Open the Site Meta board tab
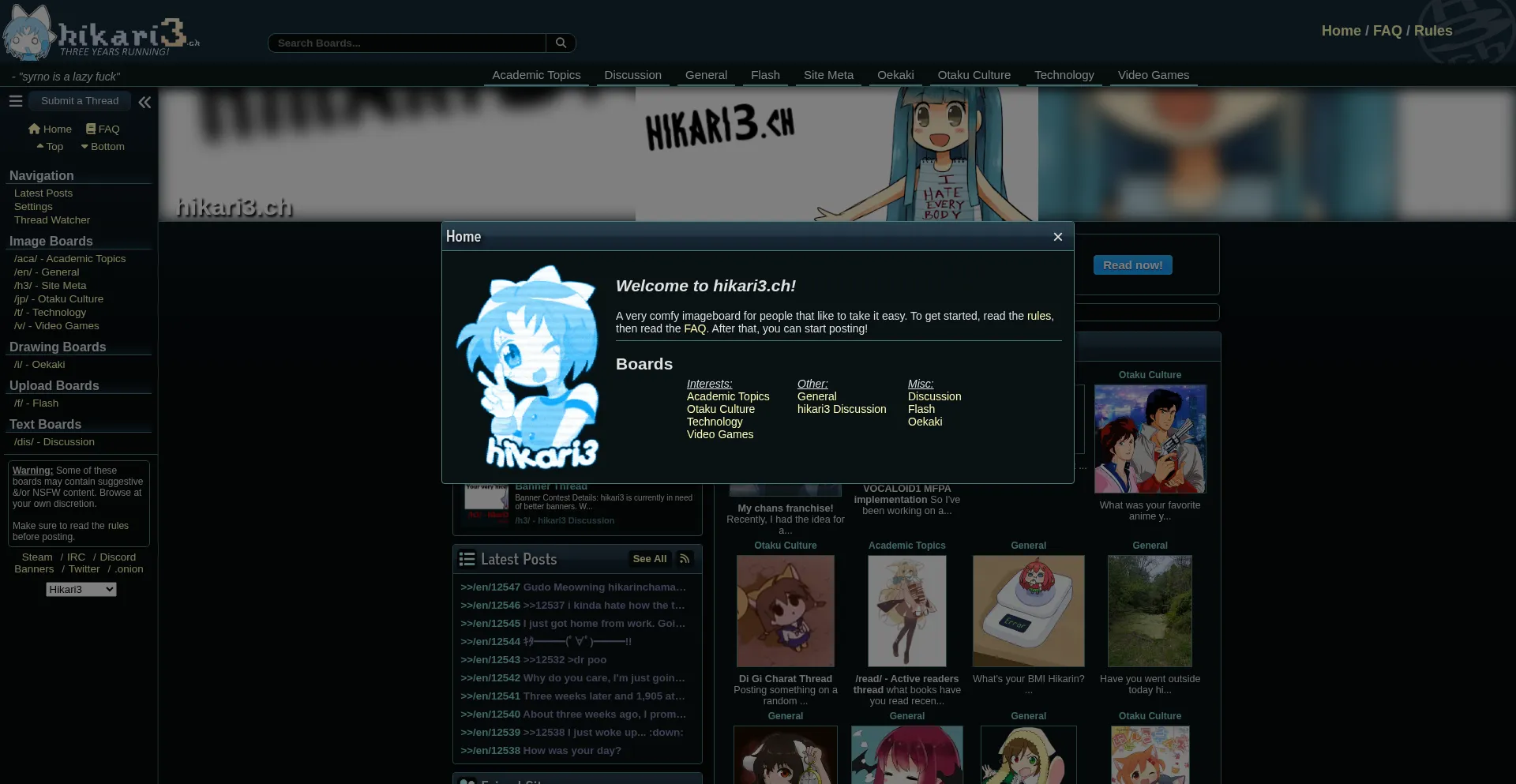Viewport: 1516px width, 784px height. (828, 75)
